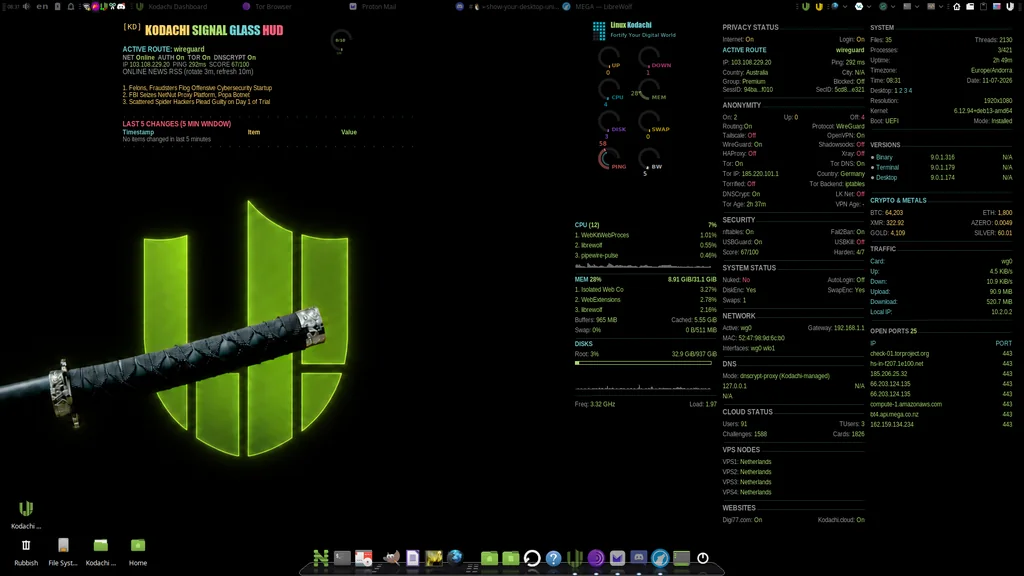Click the CPU gauge dial
1024x576 pixels.
coord(609,89)
